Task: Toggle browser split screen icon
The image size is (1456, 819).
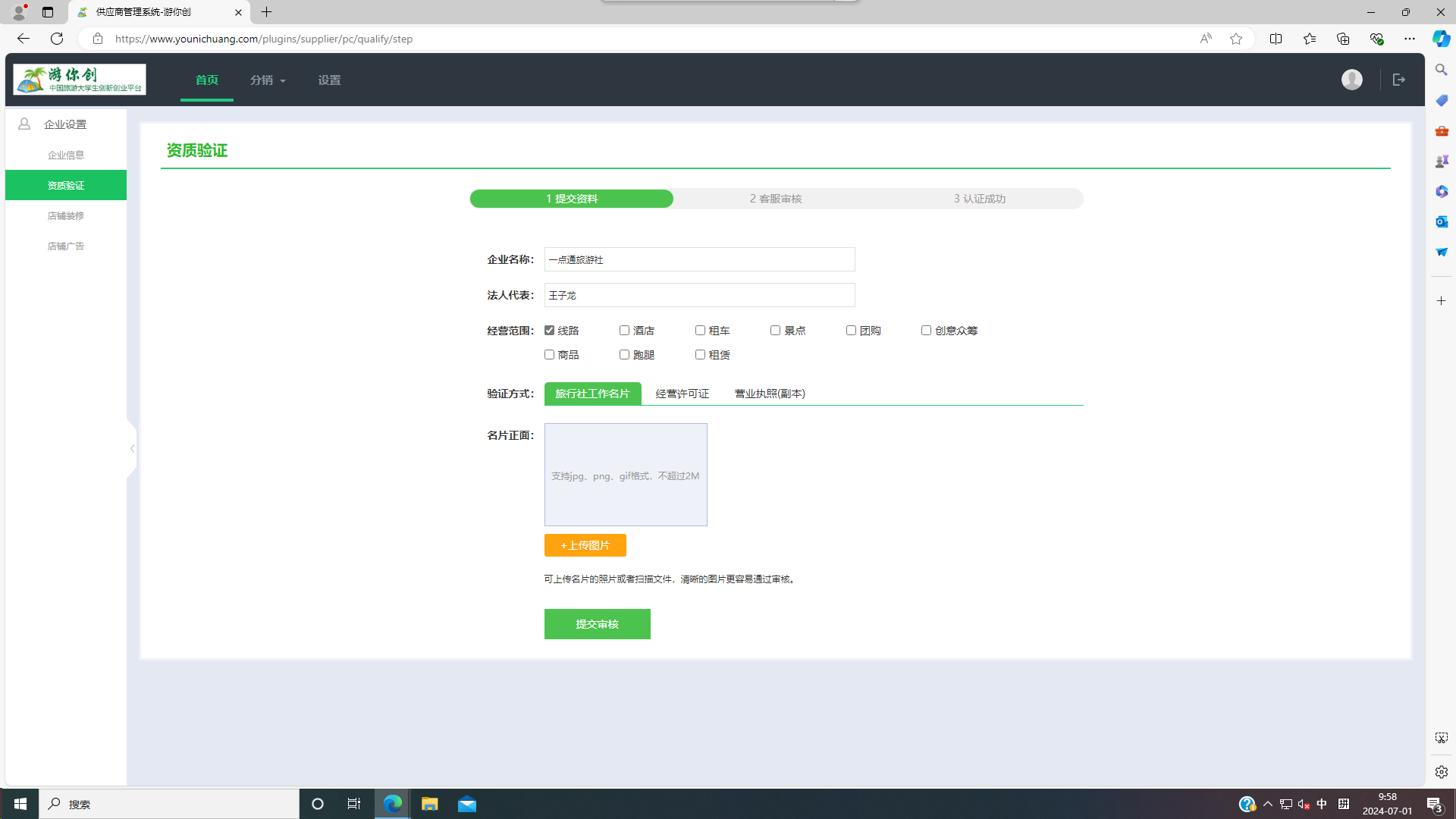Action: [1276, 39]
